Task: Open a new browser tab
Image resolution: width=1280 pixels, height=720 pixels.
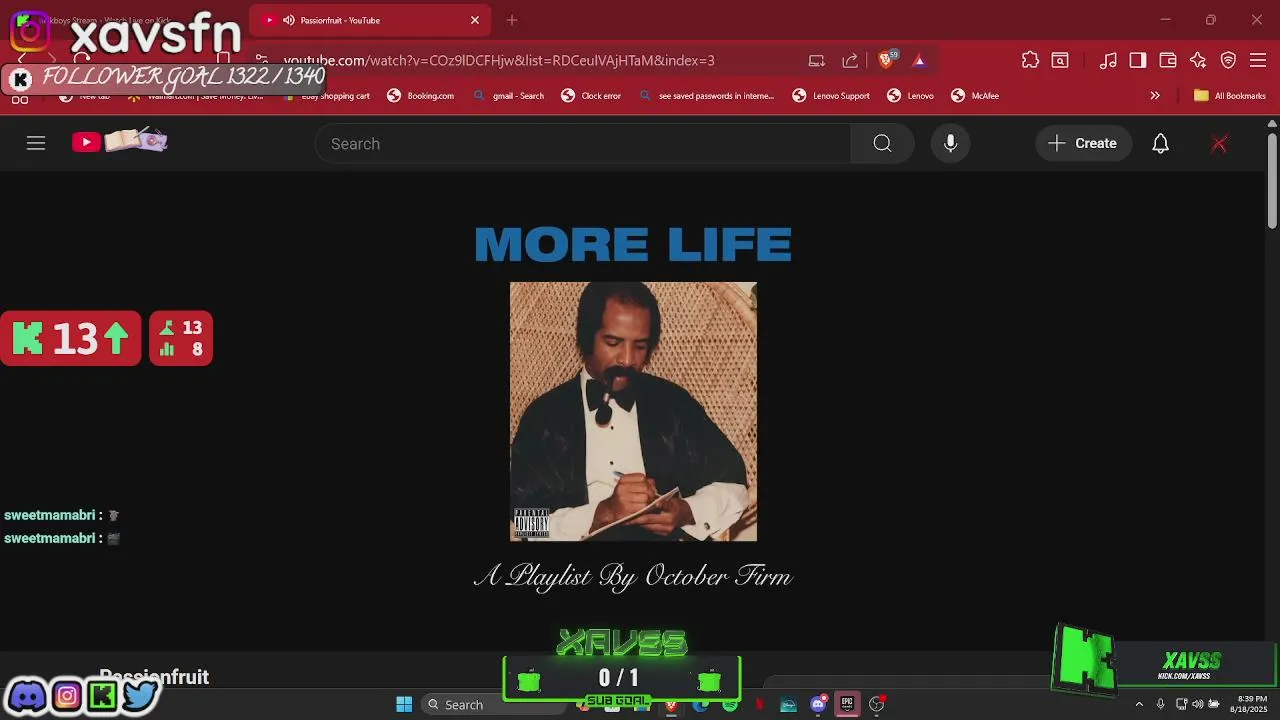Action: click(x=512, y=20)
